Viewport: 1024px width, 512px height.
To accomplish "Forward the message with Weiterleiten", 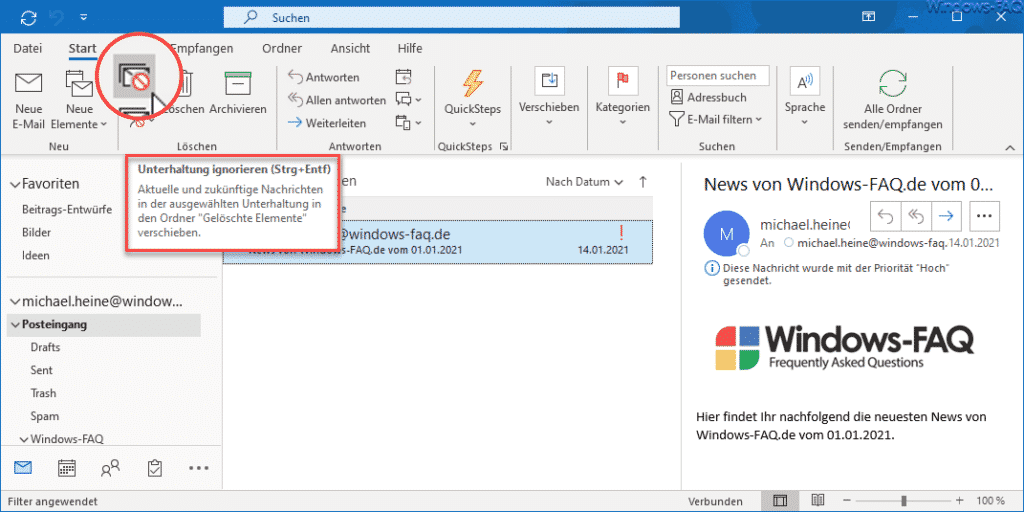I will pos(327,123).
